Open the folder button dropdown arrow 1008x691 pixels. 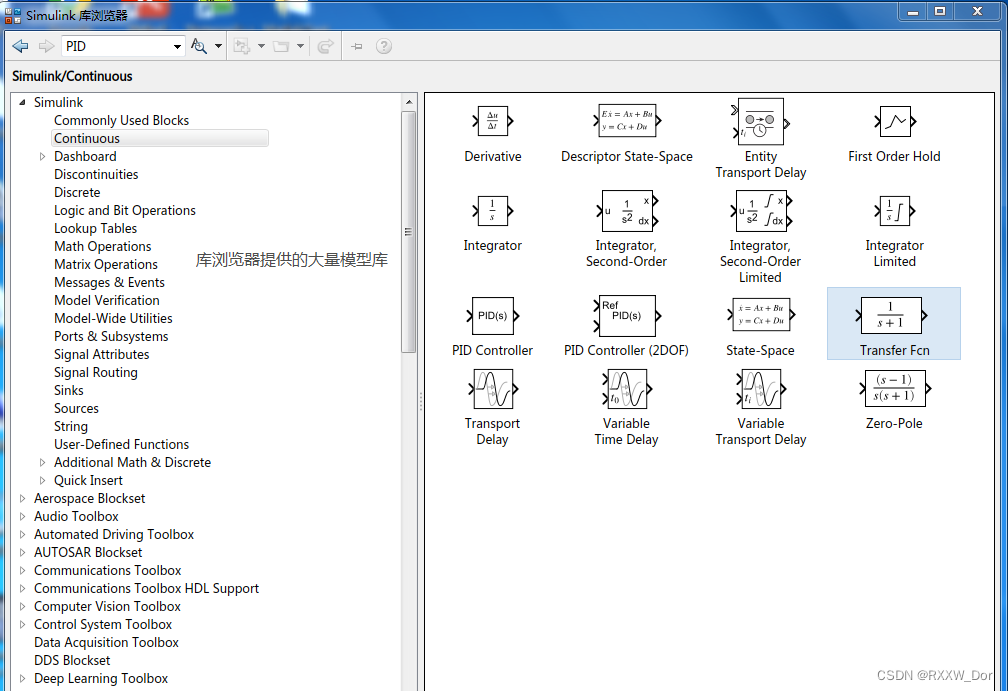click(x=300, y=46)
